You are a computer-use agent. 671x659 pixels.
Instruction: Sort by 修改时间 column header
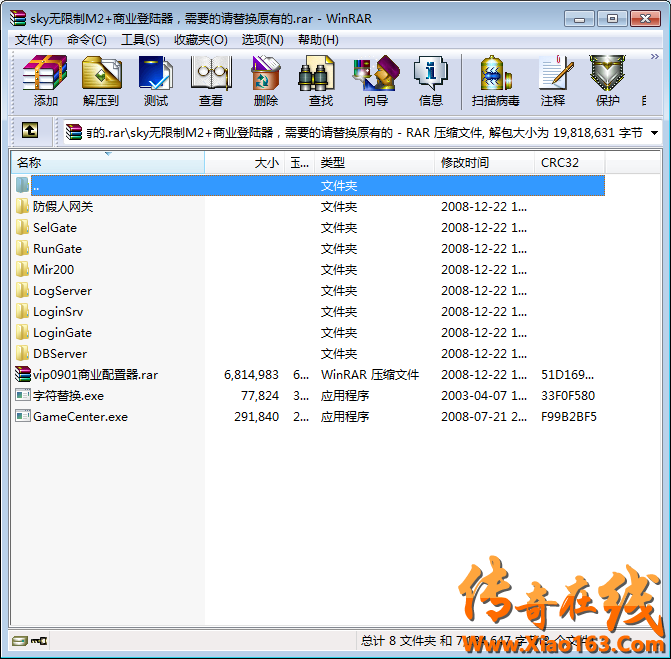[x=484, y=163]
